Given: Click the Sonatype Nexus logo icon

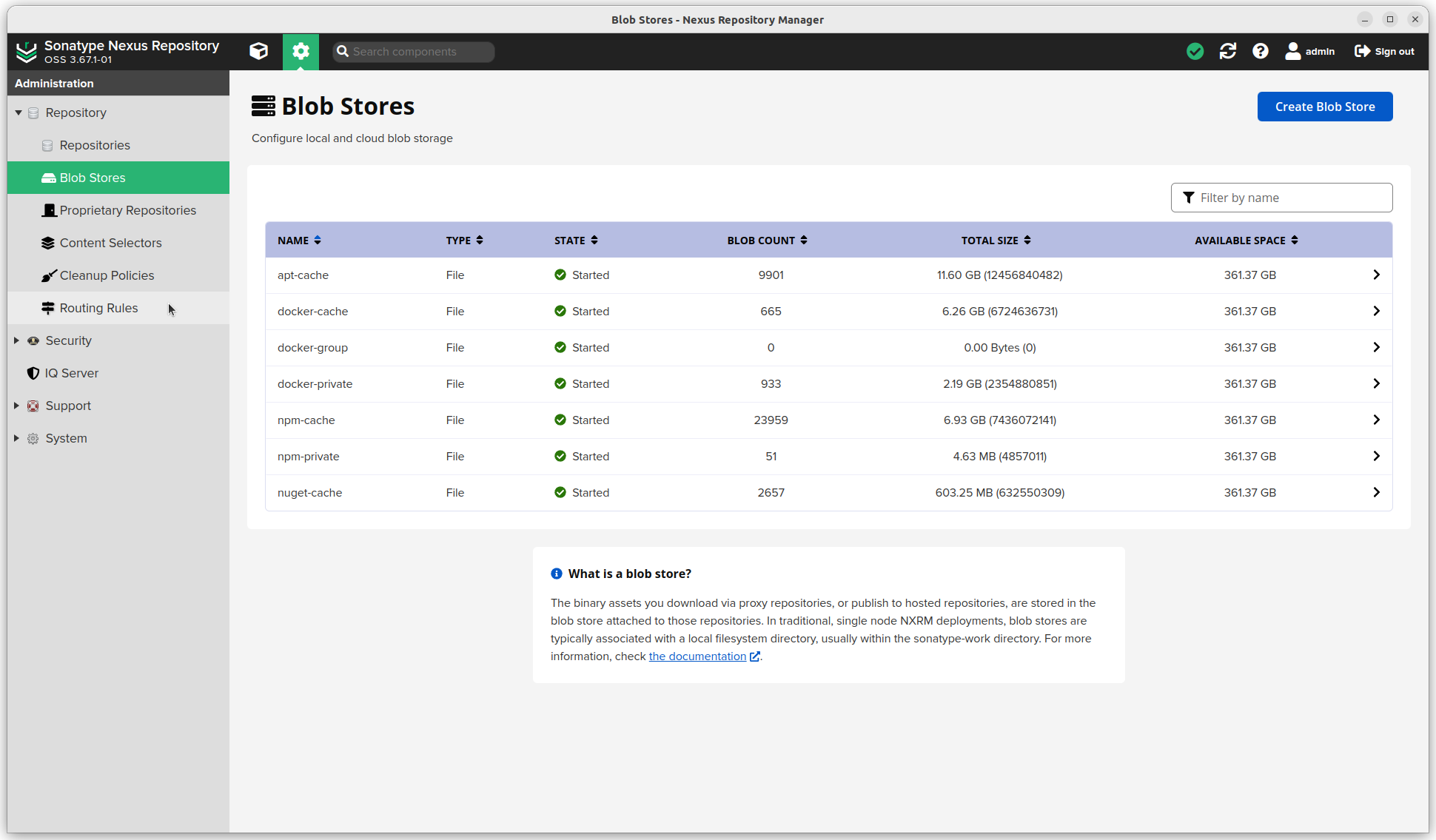Looking at the screenshot, I should click(x=27, y=51).
